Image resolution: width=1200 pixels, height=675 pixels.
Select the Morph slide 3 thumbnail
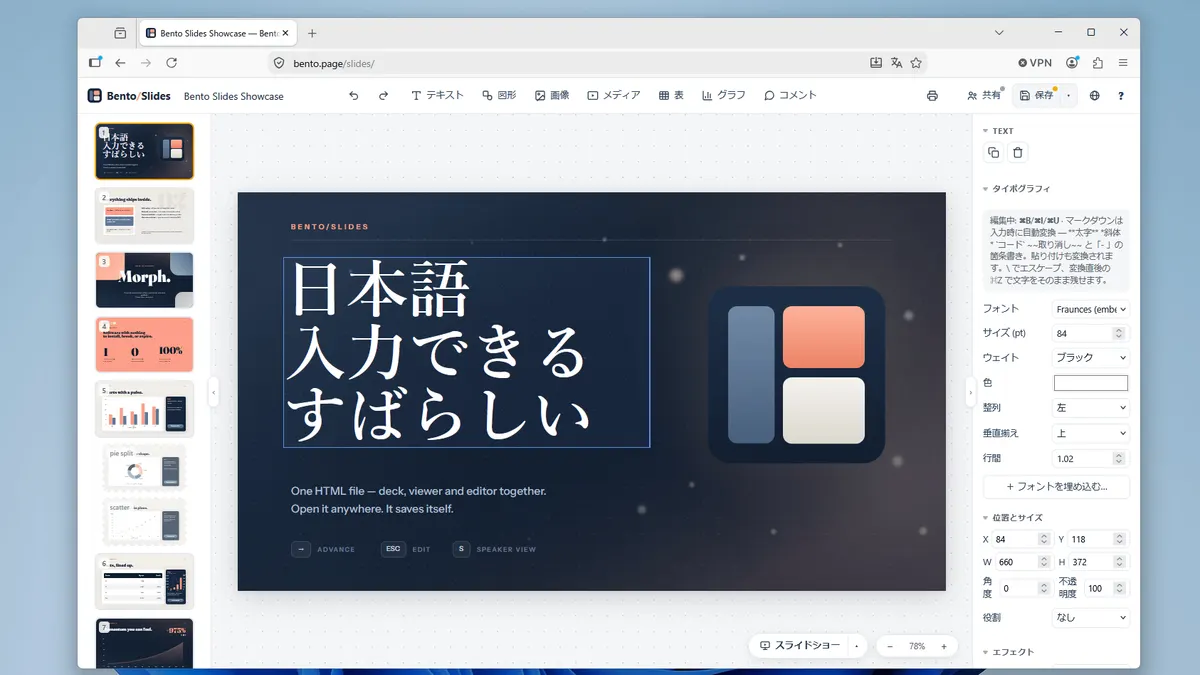tap(145, 280)
